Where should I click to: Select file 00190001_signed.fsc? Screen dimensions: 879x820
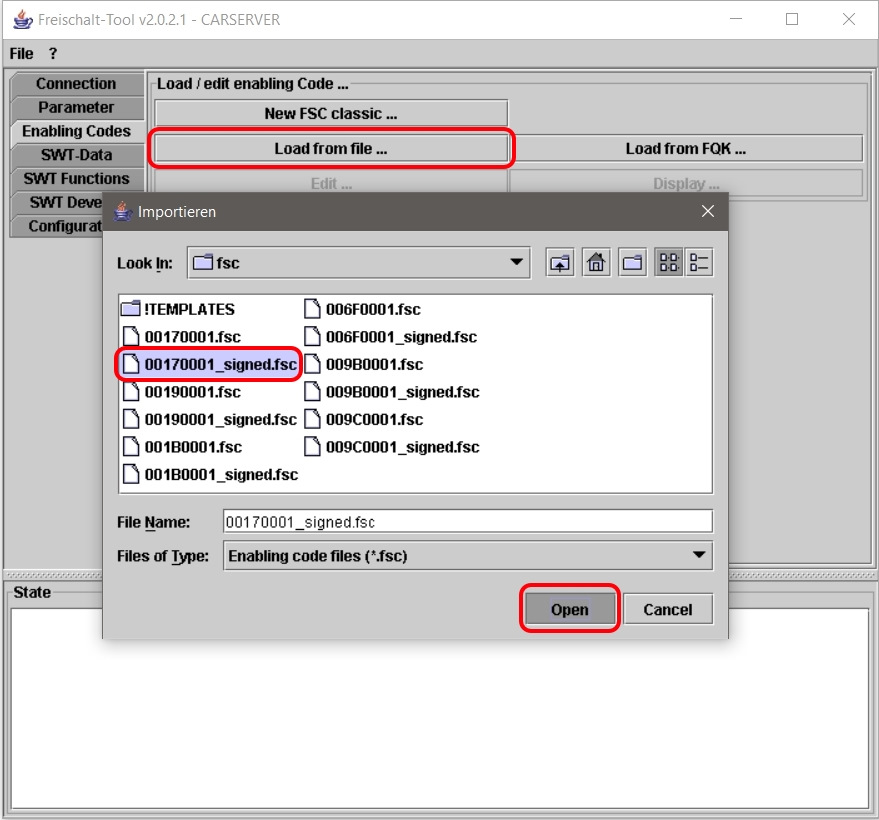210,419
